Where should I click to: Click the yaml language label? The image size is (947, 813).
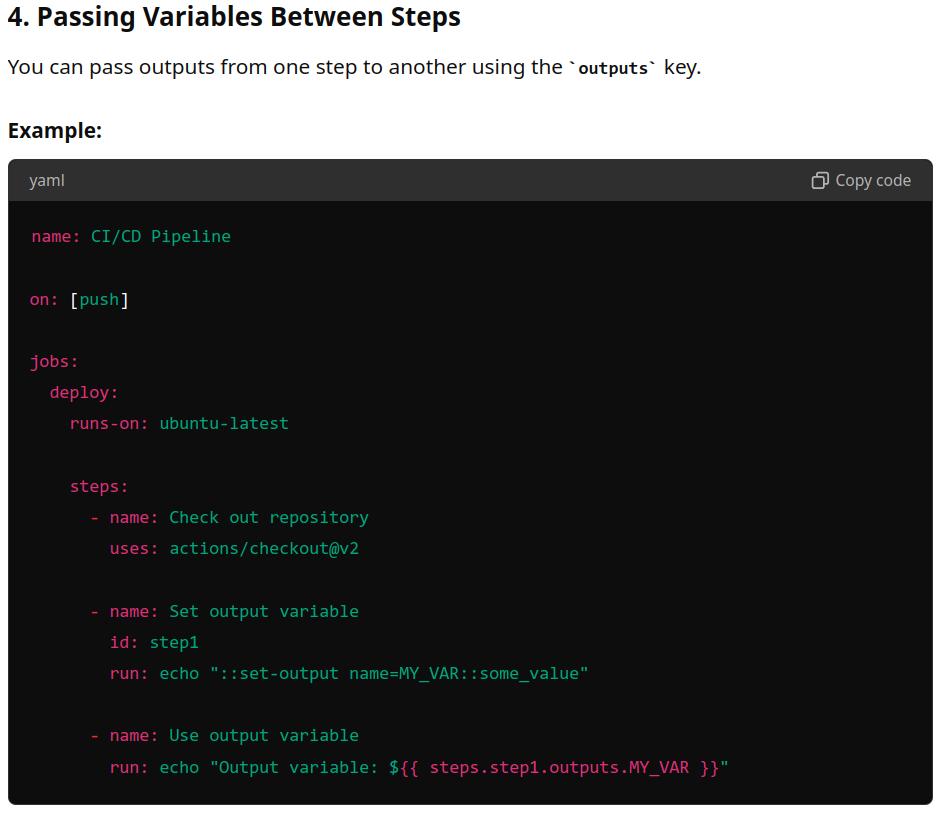coord(47,180)
